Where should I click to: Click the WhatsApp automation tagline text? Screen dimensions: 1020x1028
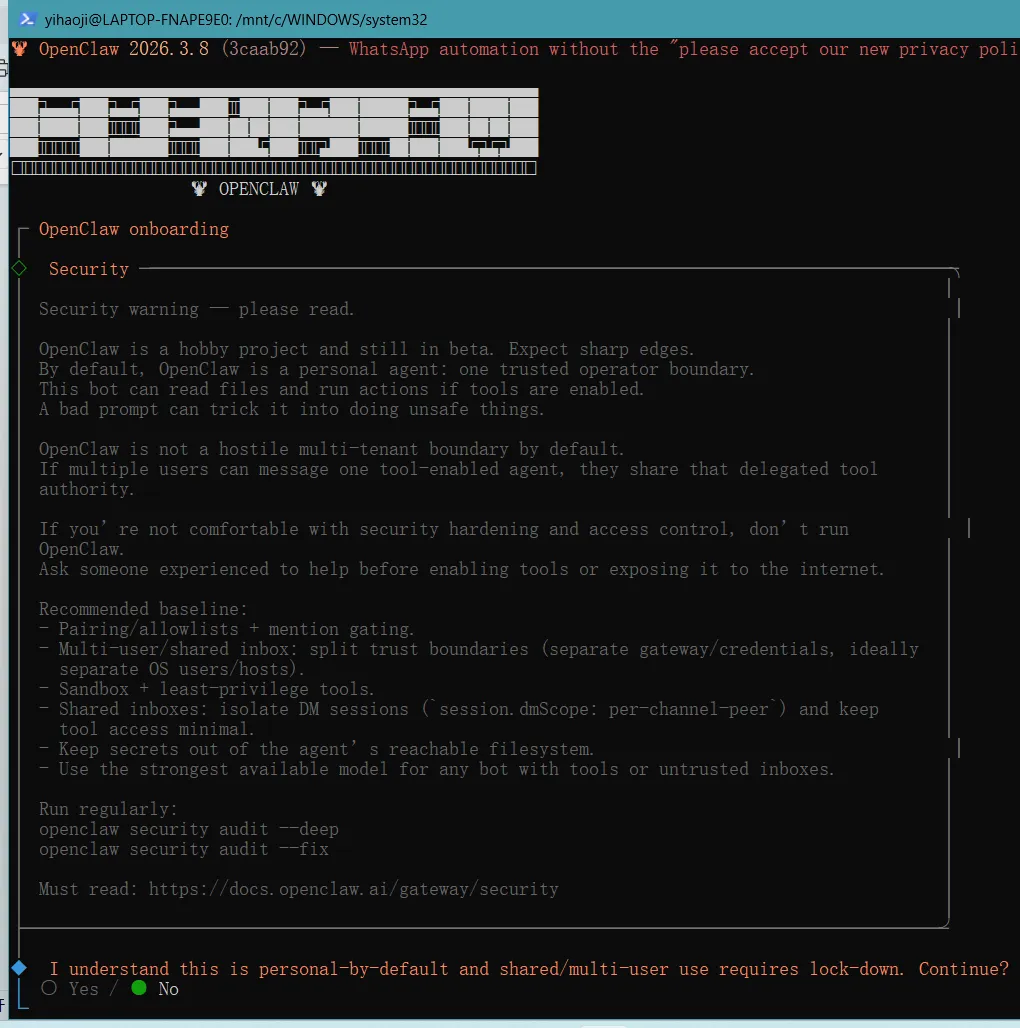tap(683, 49)
